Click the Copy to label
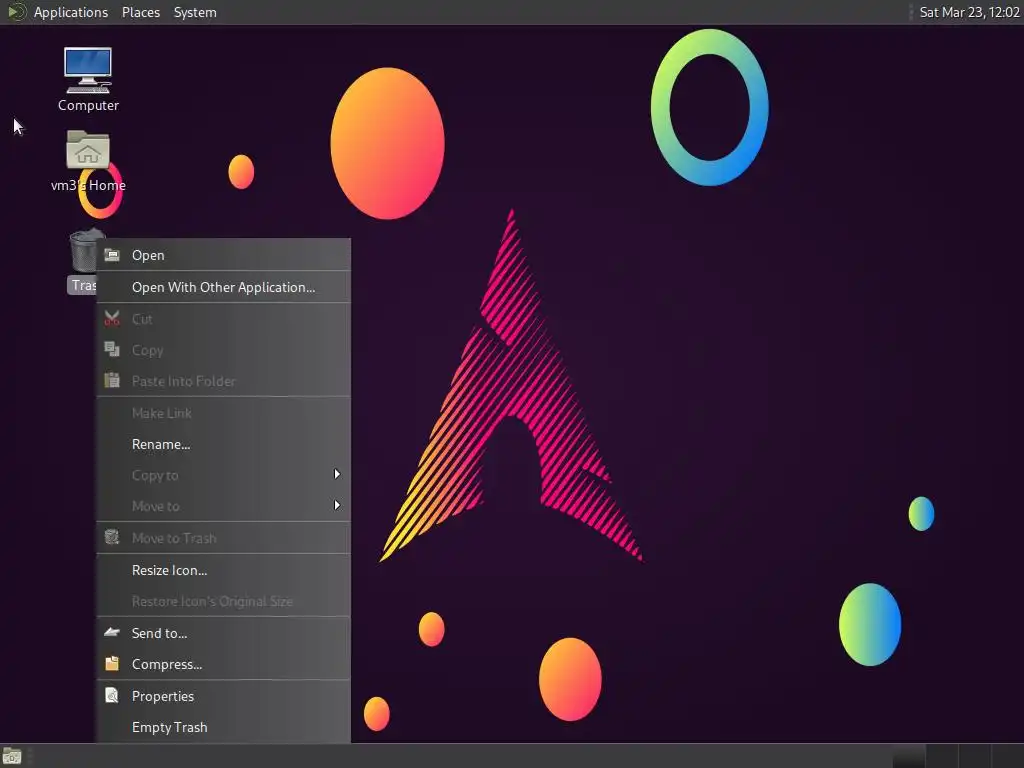This screenshot has width=1024, height=768. (155, 475)
